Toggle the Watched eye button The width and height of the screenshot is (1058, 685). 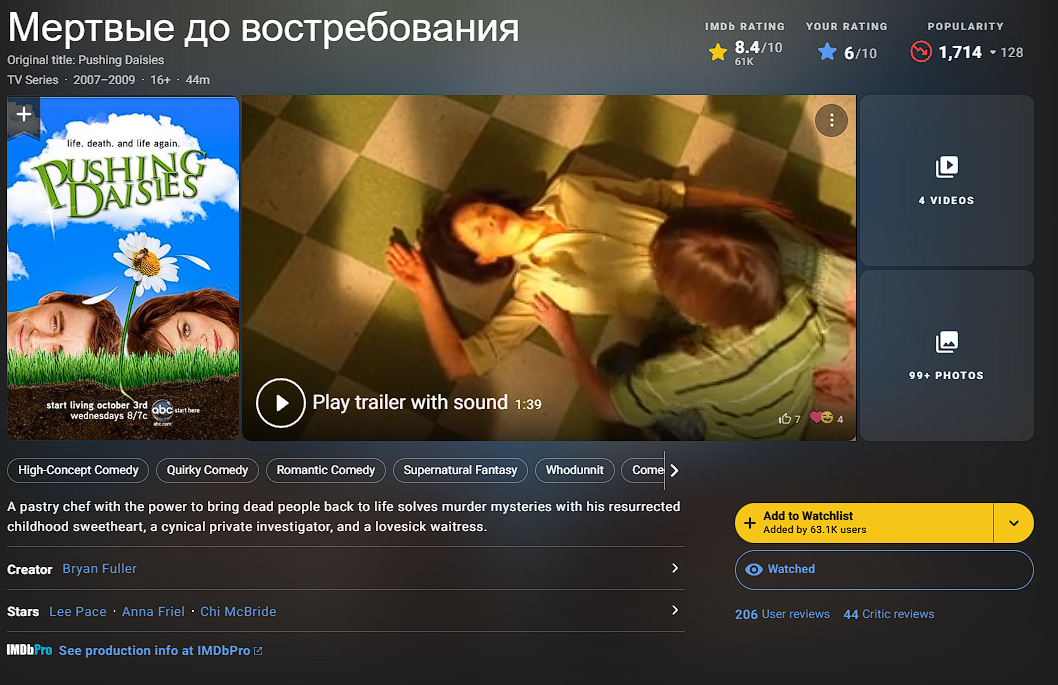pos(884,570)
